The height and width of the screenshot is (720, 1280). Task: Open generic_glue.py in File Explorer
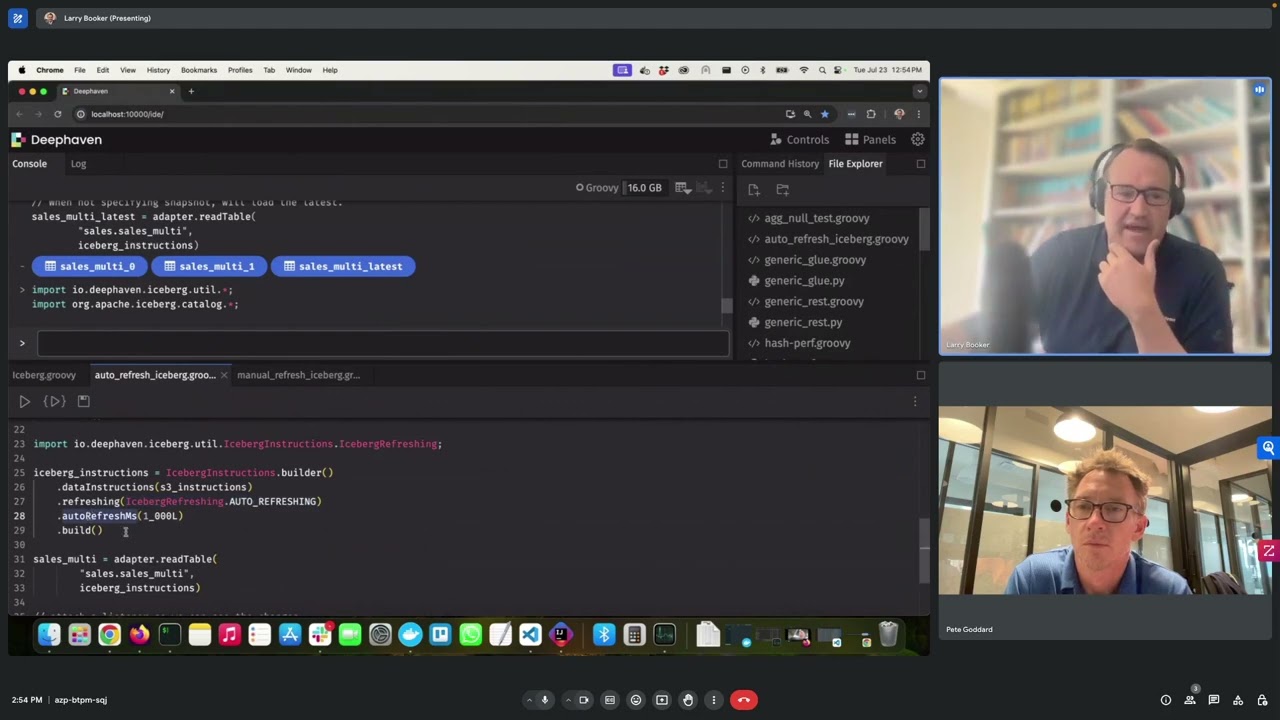point(804,281)
